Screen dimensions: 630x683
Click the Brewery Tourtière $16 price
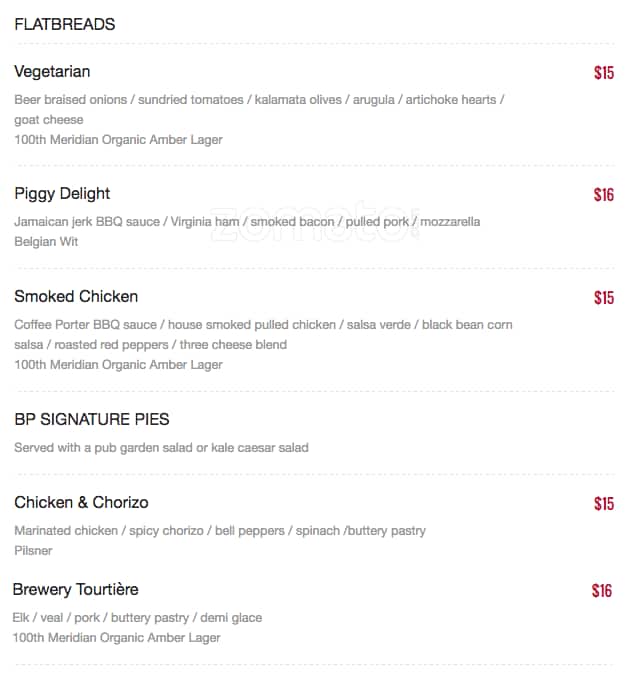pyautogui.click(x=601, y=591)
